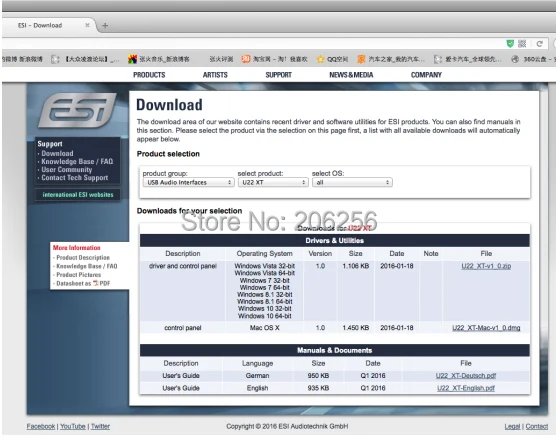Click the 'German' language cell
The image size is (556, 441).
257,376
